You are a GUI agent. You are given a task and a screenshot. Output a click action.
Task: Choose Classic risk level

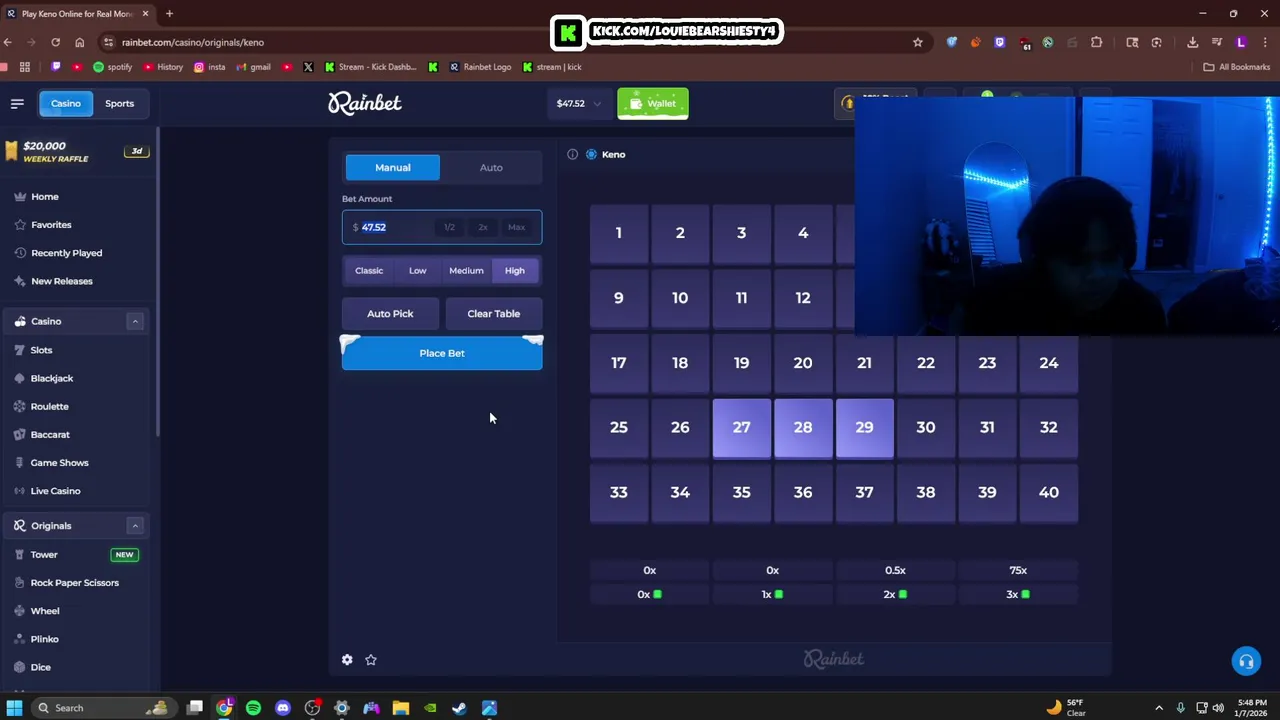click(x=369, y=271)
